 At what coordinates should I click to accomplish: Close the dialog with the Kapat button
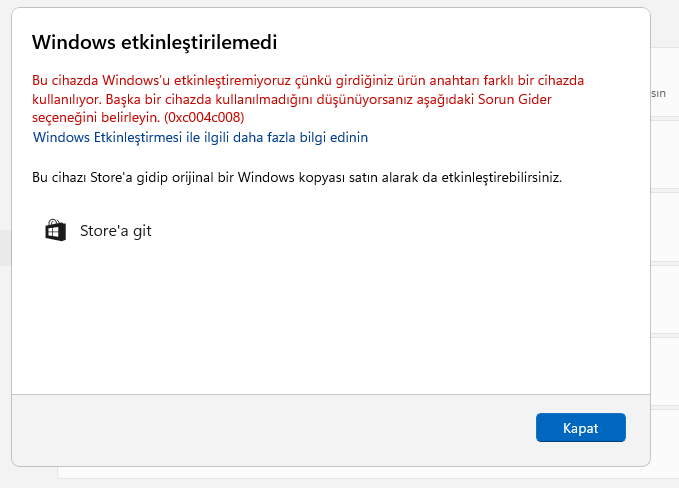click(x=581, y=428)
